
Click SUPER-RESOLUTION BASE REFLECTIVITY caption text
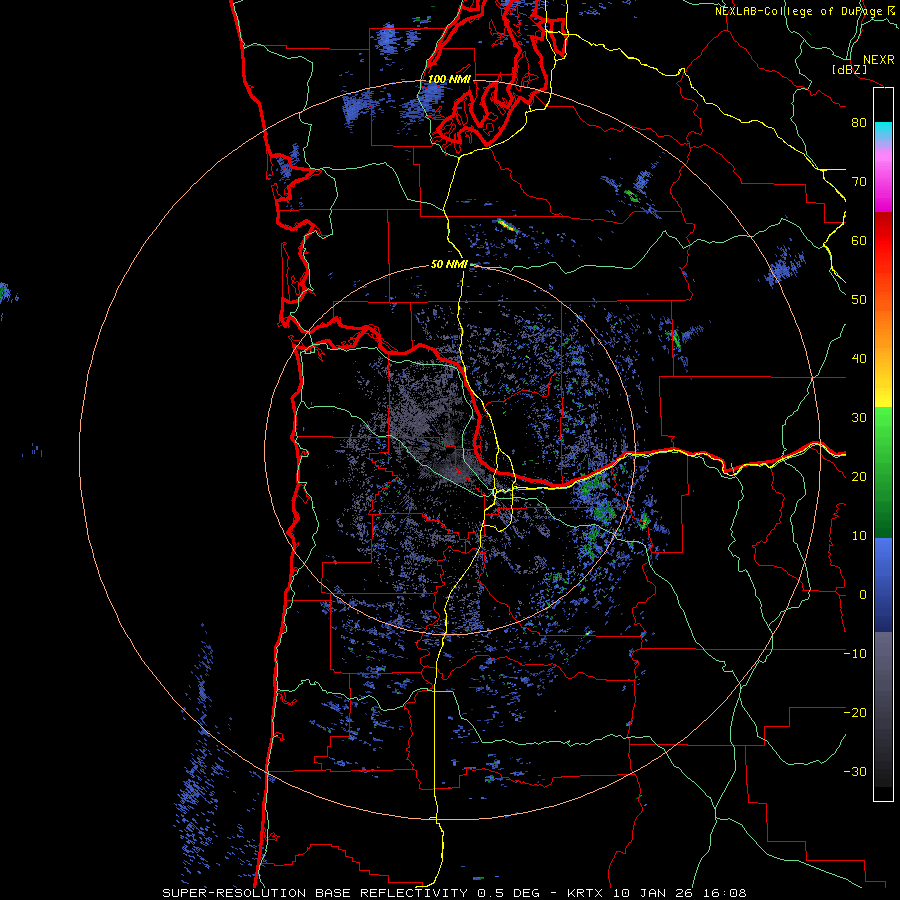314,893
